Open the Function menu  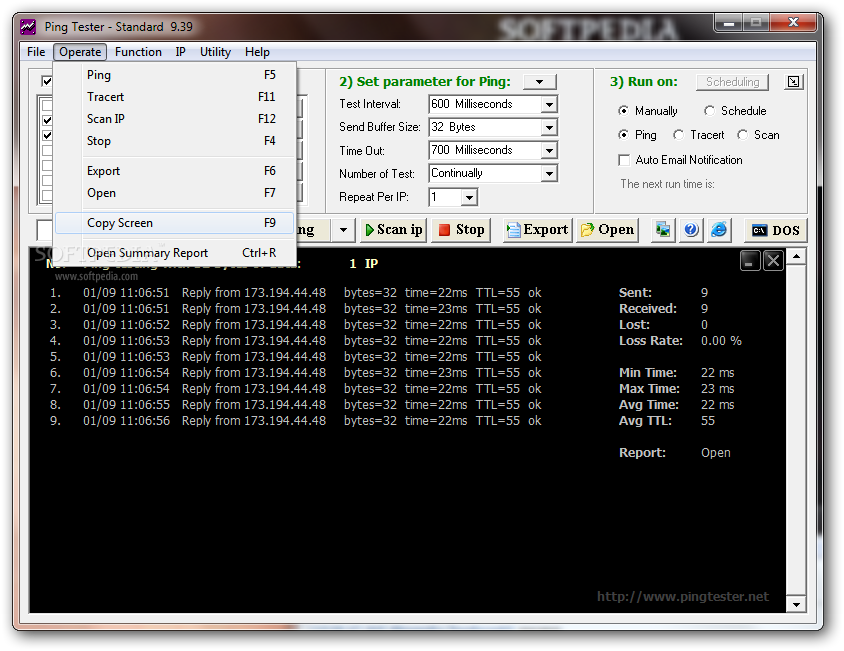point(138,52)
